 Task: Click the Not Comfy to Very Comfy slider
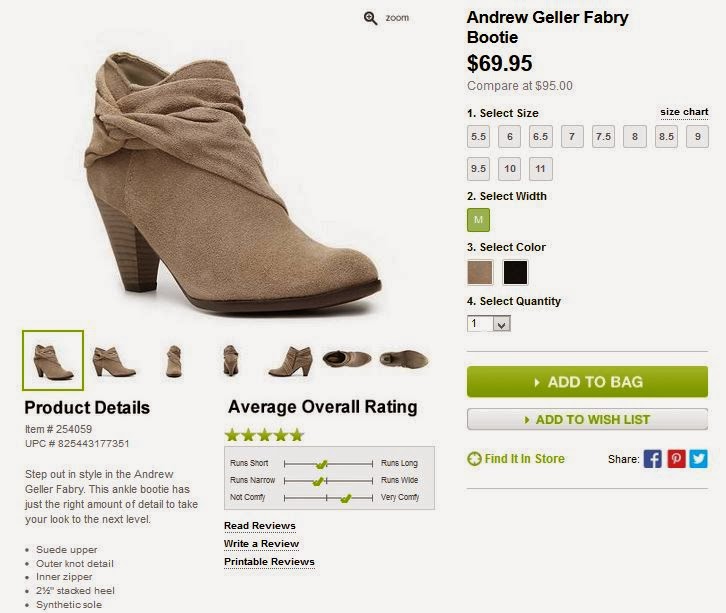coord(328,498)
